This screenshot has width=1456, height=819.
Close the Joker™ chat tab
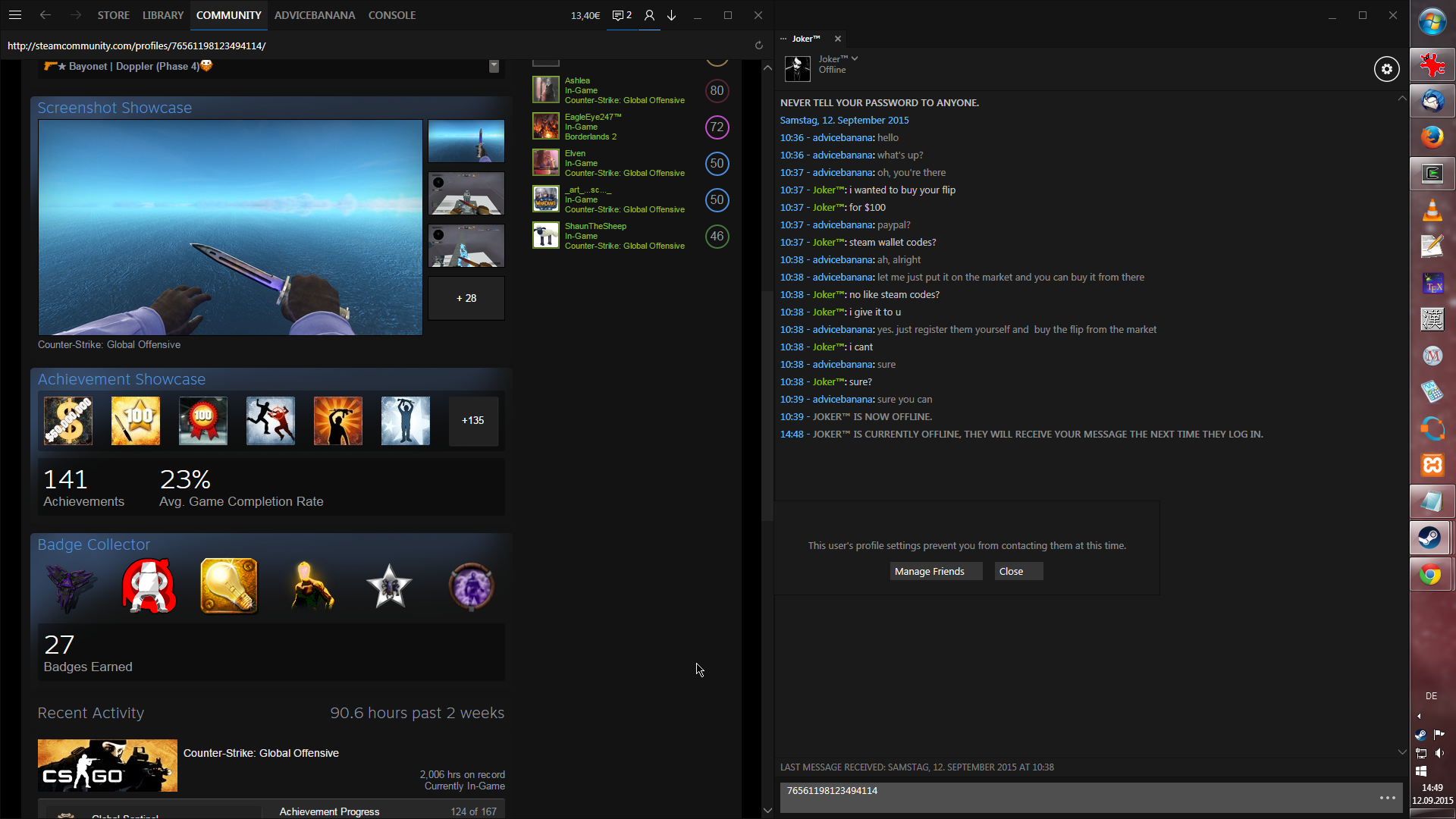pos(838,39)
